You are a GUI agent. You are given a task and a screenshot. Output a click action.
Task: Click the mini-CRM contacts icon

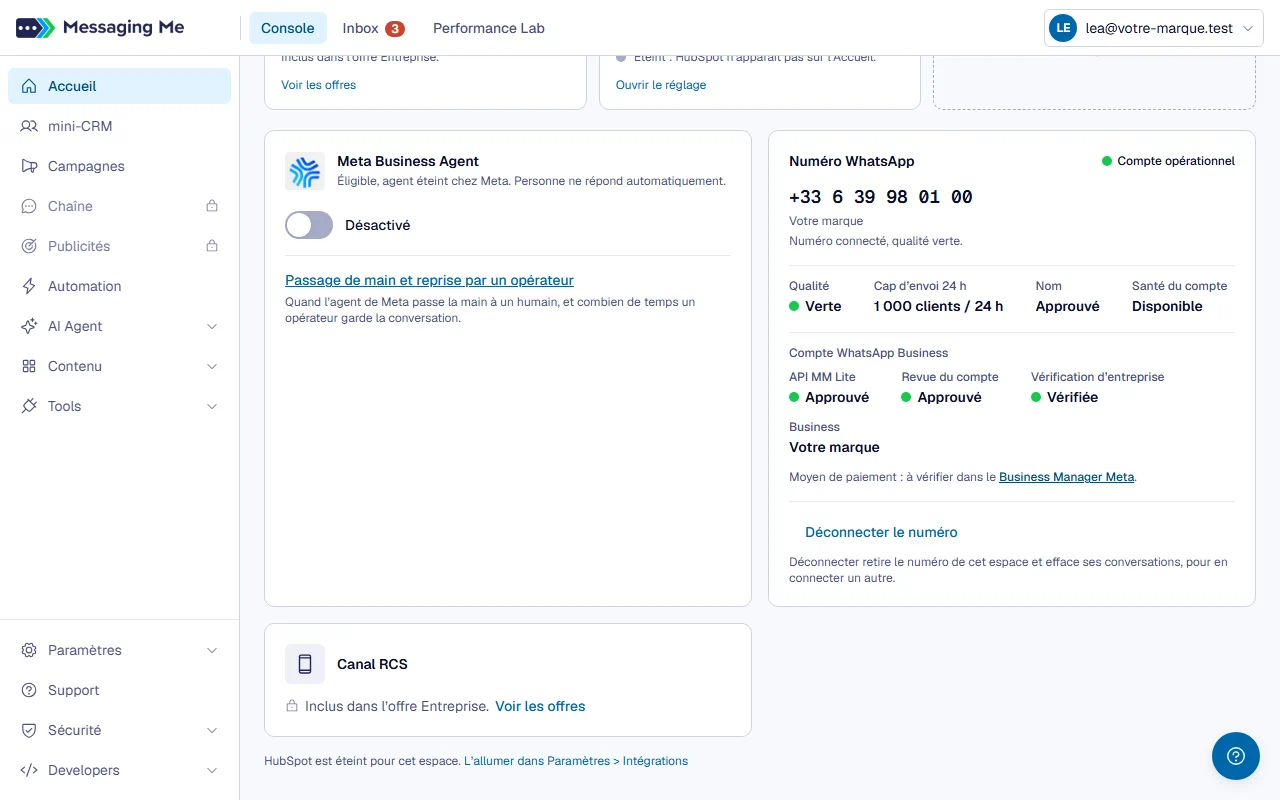(x=29, y=126)
